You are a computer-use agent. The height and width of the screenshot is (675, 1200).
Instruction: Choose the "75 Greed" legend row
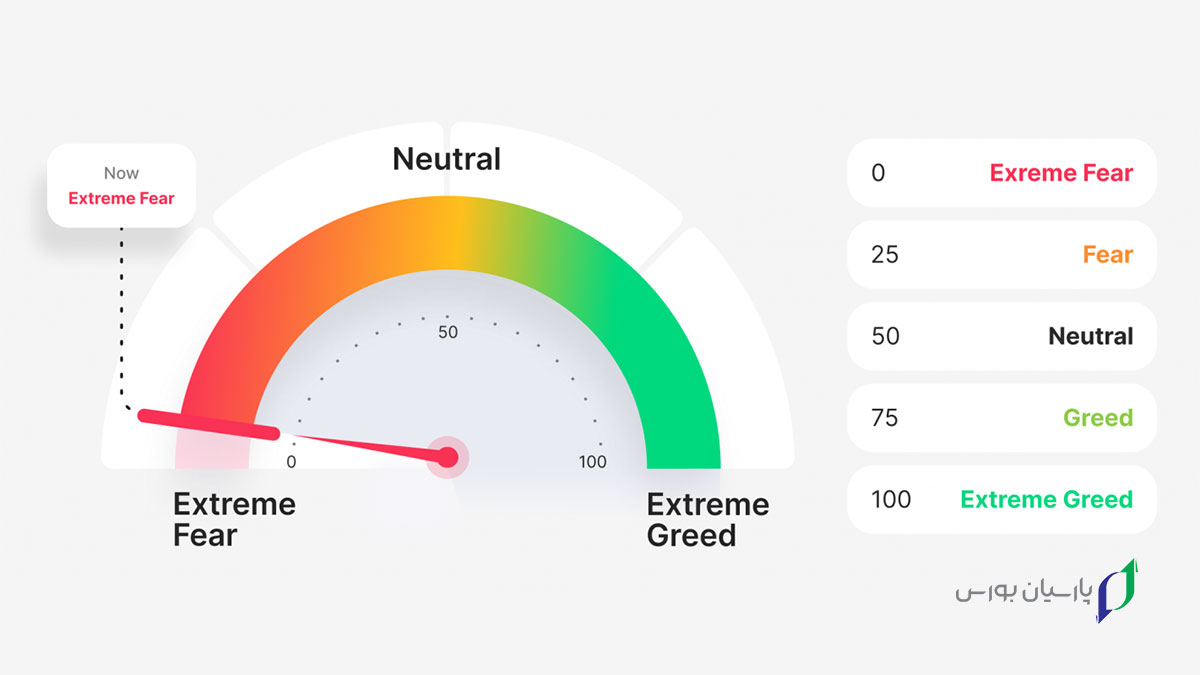tap(1001, 417)
